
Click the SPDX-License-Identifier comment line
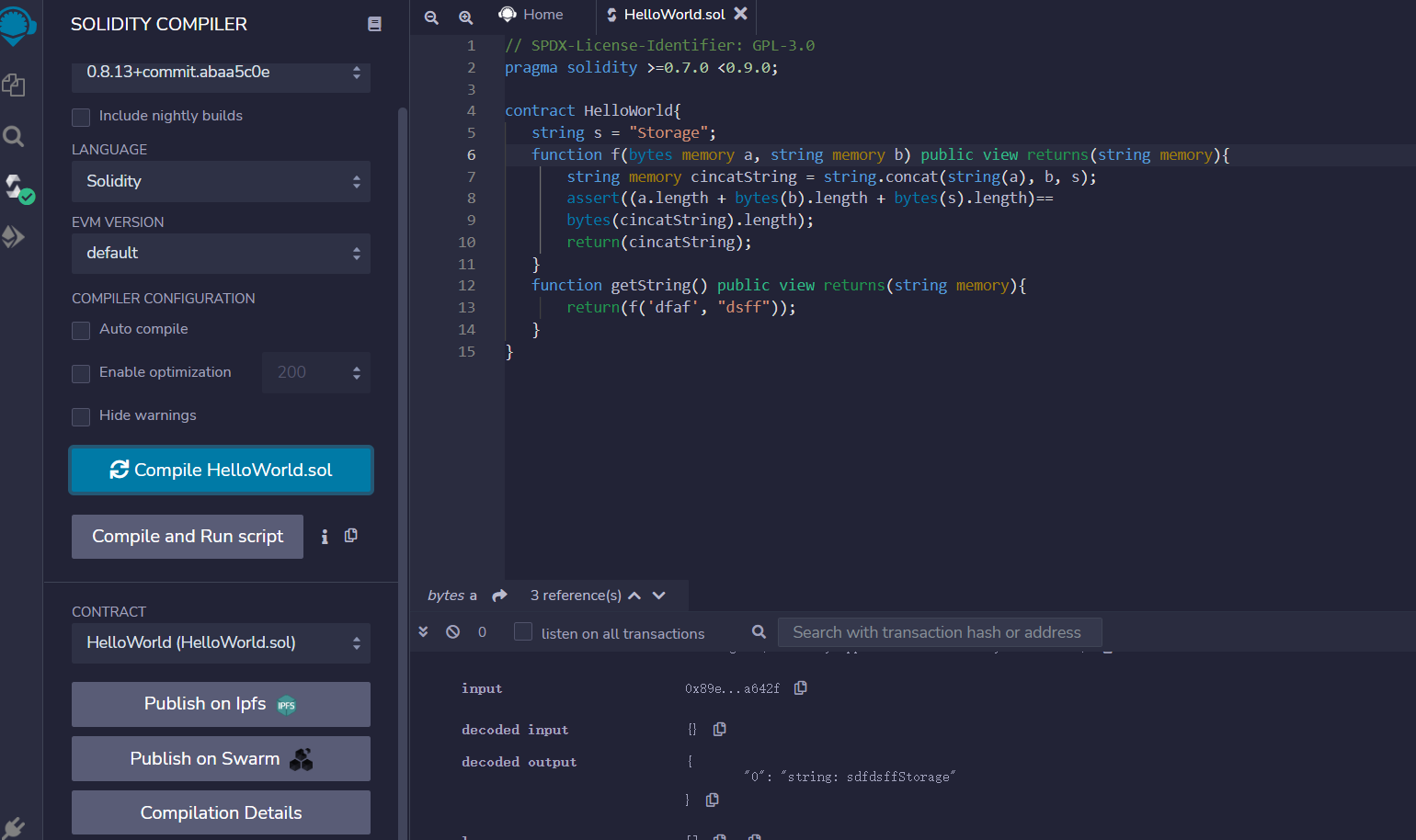click(x=659, y=45)
